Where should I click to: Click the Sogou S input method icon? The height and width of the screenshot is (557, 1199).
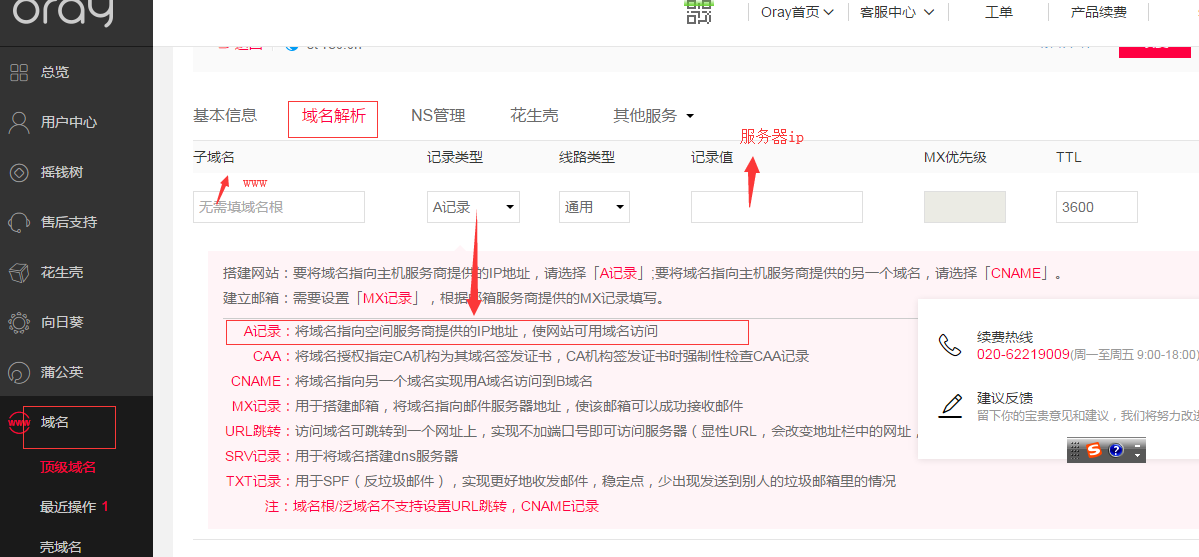pyautogui.click(x=1094, y=451)
